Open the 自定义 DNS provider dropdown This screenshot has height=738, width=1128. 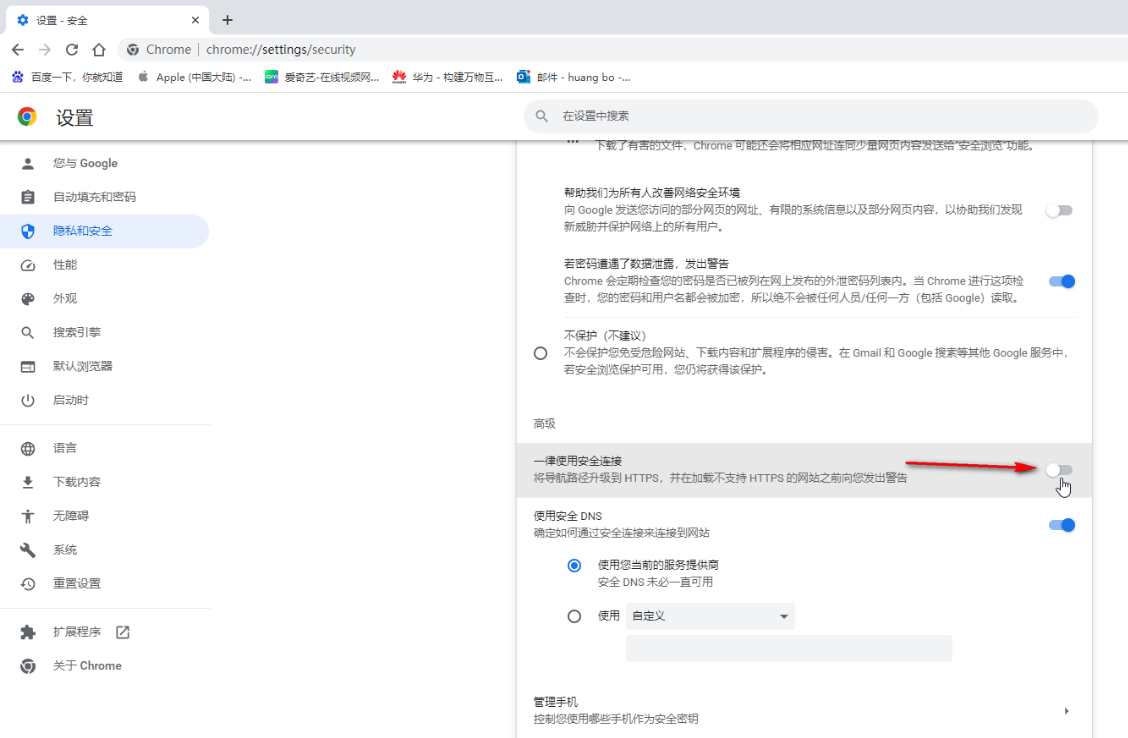710,616
